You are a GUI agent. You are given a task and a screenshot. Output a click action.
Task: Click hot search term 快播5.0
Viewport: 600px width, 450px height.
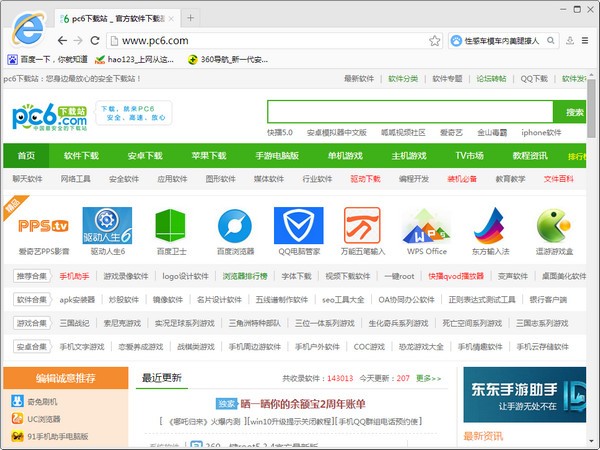click(280, 132)
